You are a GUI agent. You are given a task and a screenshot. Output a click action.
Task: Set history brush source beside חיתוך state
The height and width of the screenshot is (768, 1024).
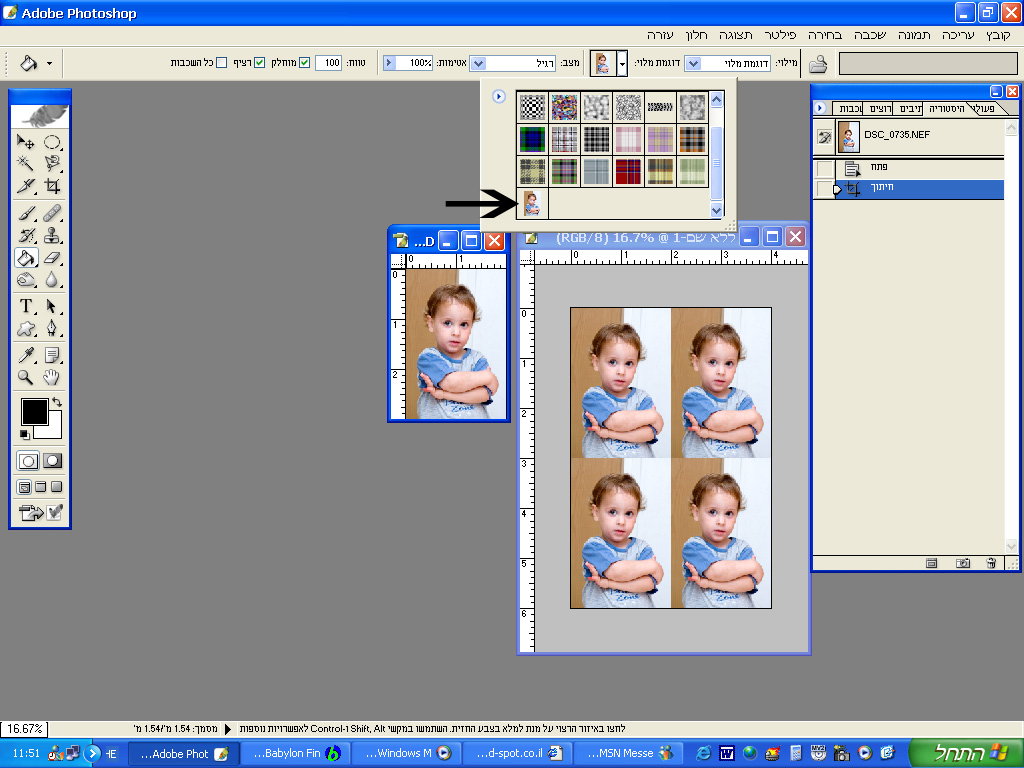tap(825, 189)
